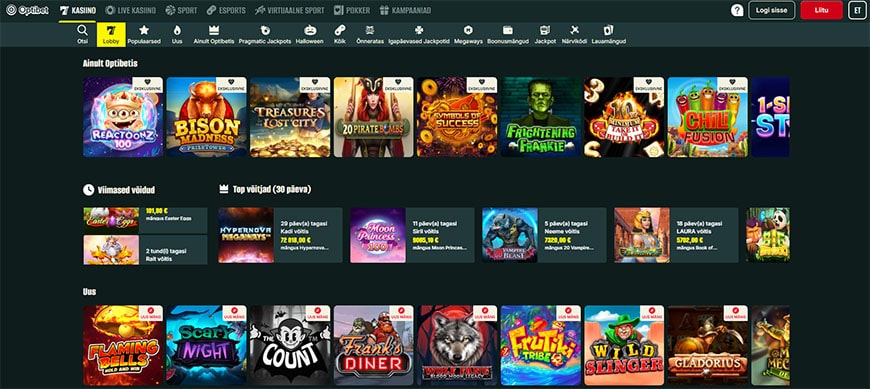Open The Count game

290,345
